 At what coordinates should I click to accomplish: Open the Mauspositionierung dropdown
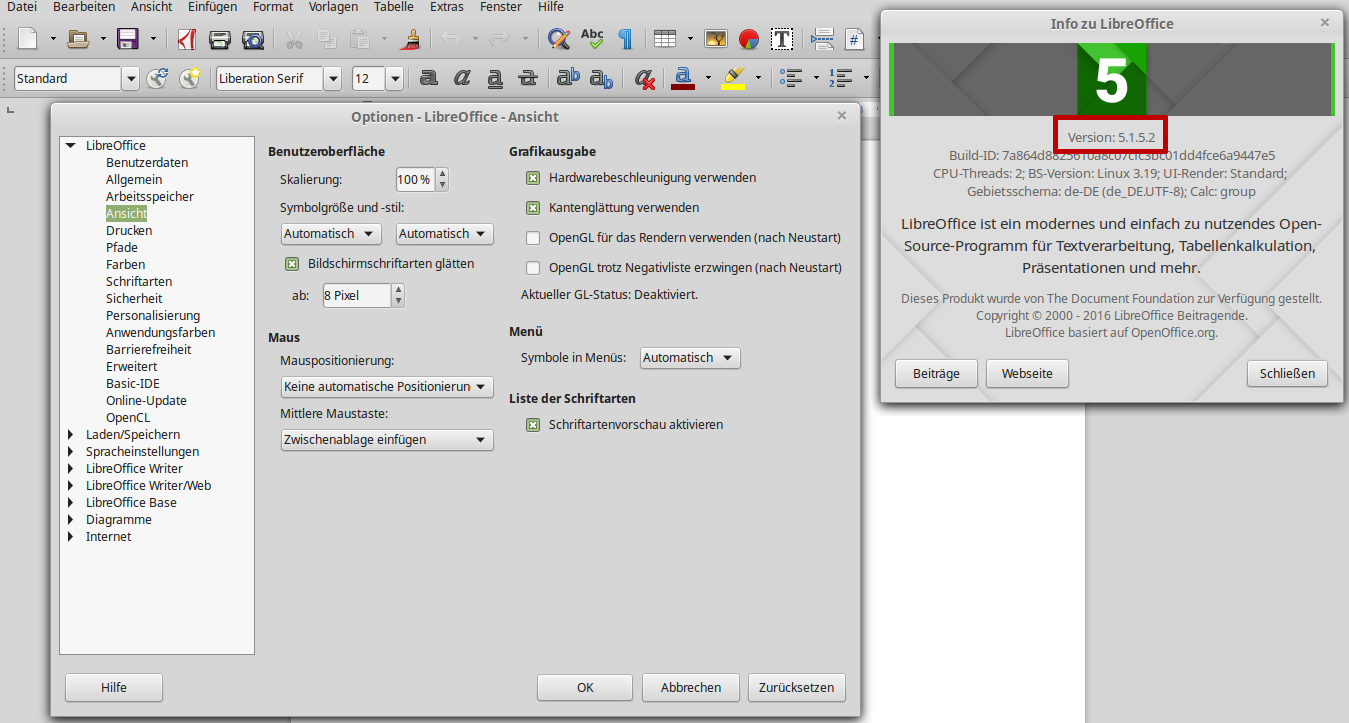(x=387, y=386)
